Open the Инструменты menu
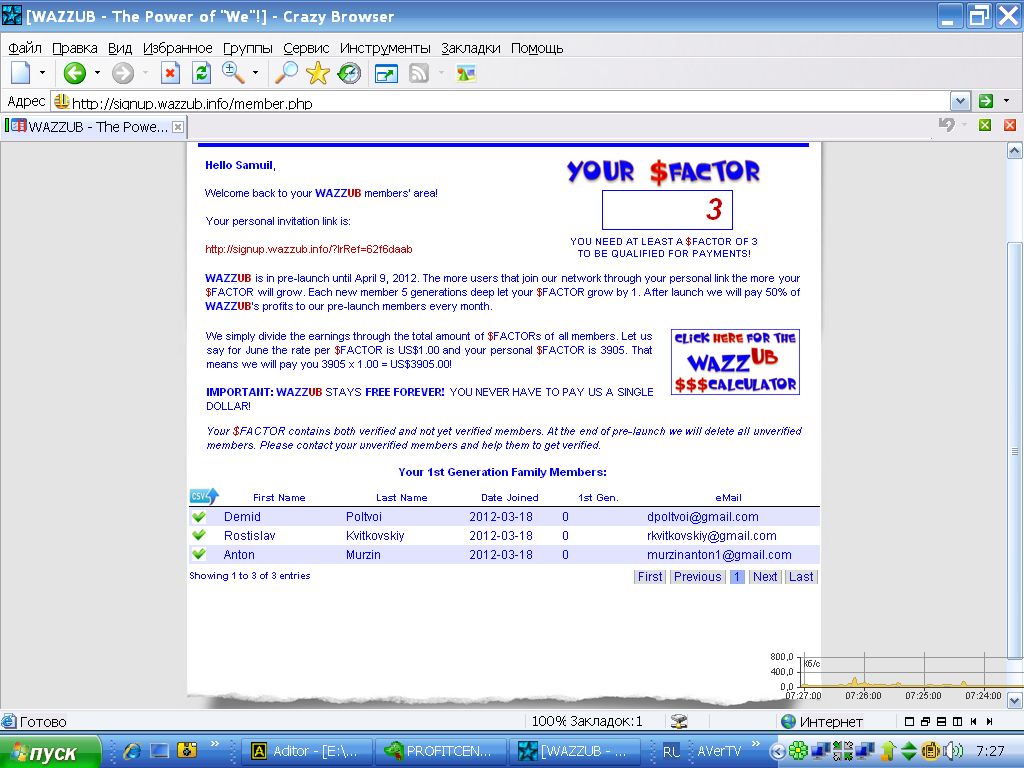Screen dimensions: 1024x768 (x=385, y=48)
